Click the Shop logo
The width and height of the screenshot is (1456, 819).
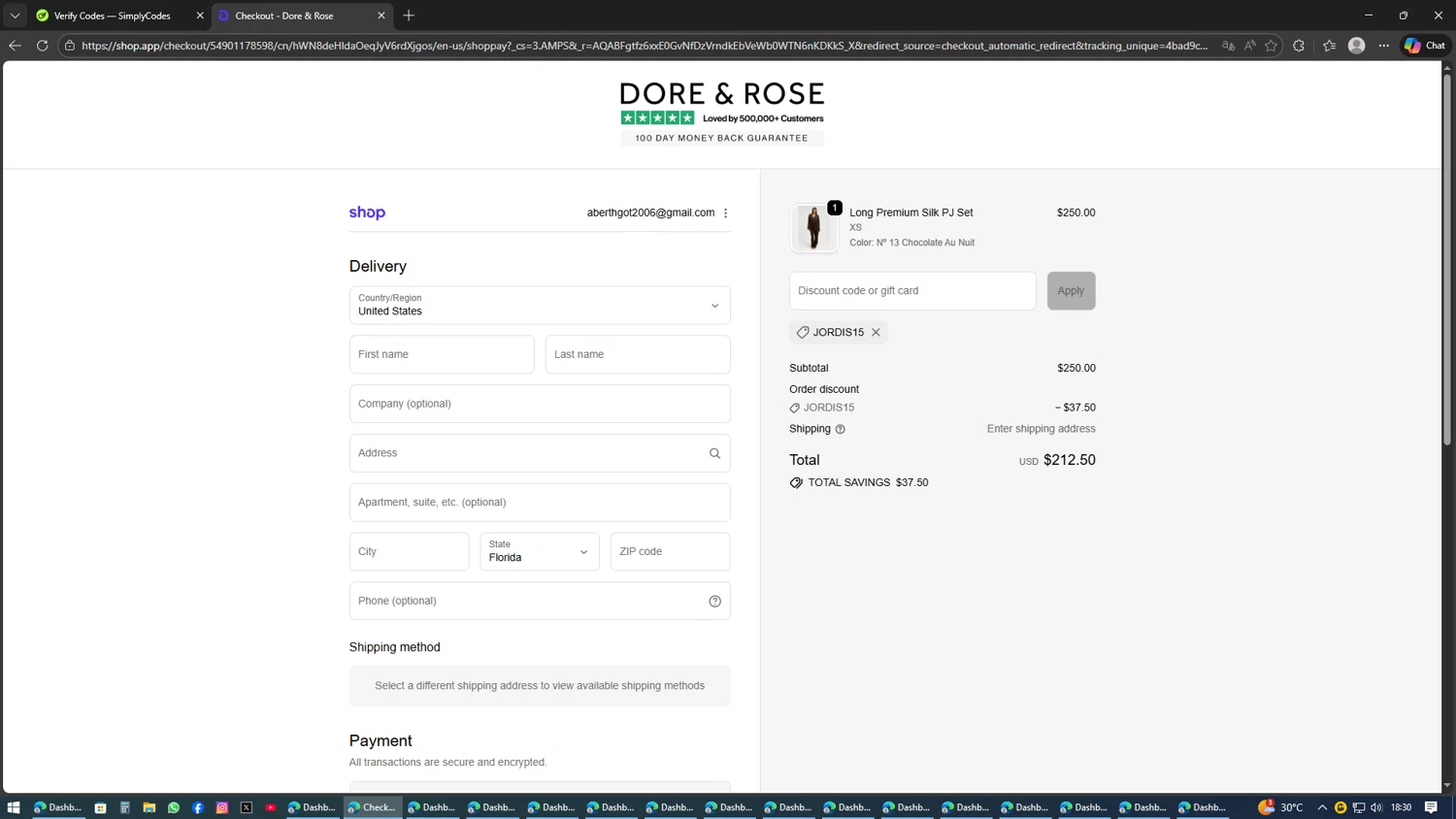pyautogui.click(x=367, y=213)
